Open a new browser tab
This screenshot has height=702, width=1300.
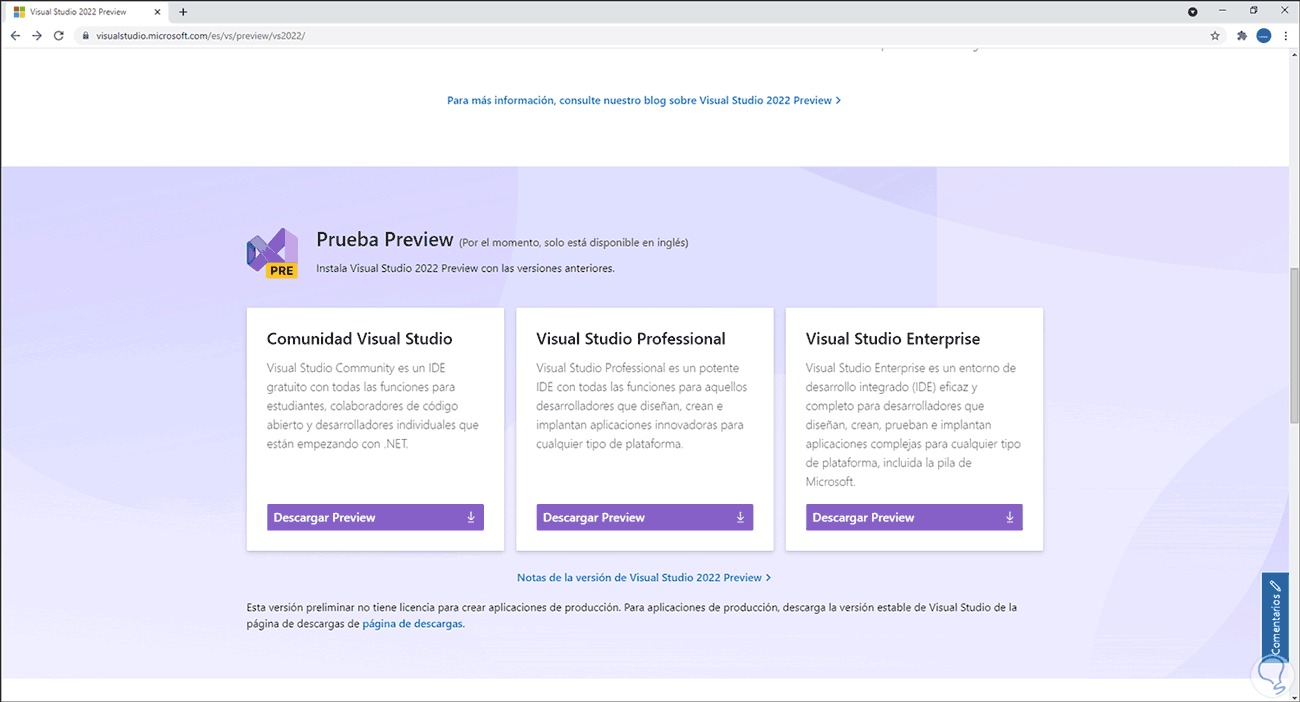point(183,11)
